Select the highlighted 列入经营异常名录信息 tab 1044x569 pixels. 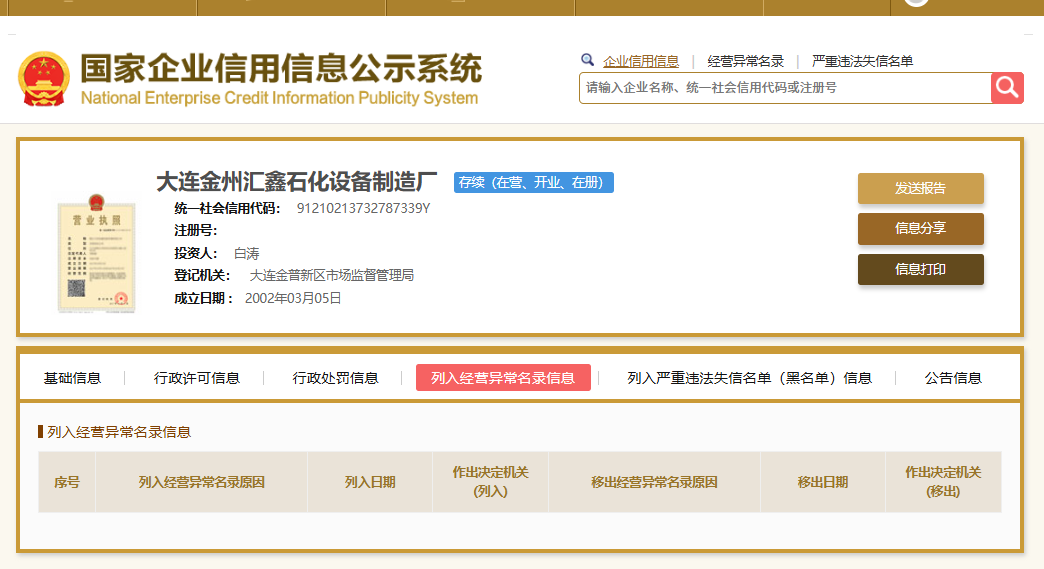pos(503,378)
